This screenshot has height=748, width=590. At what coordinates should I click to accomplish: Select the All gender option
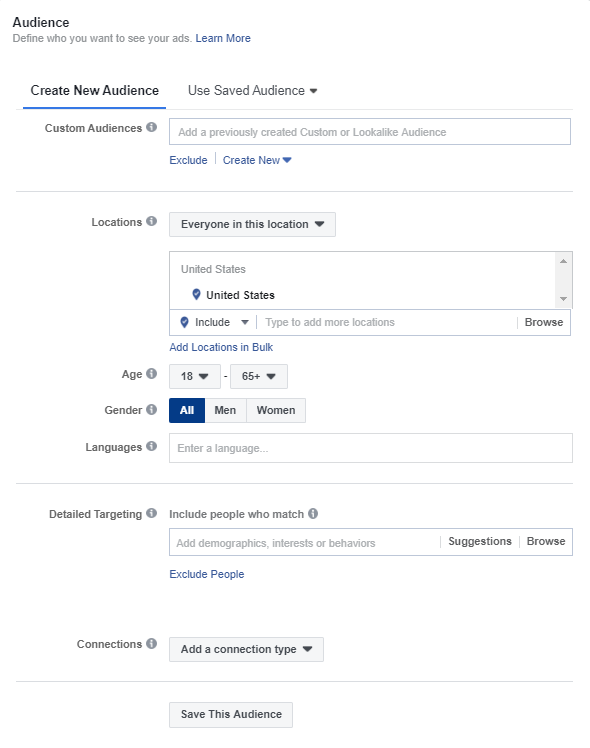(x=187, y=410)
